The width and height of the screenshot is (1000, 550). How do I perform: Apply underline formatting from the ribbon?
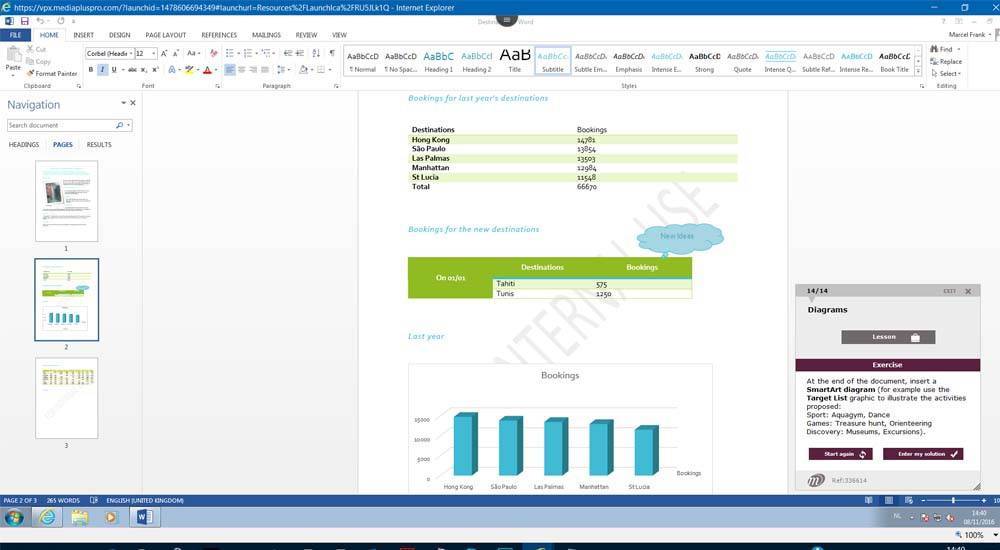pos(113,70)
